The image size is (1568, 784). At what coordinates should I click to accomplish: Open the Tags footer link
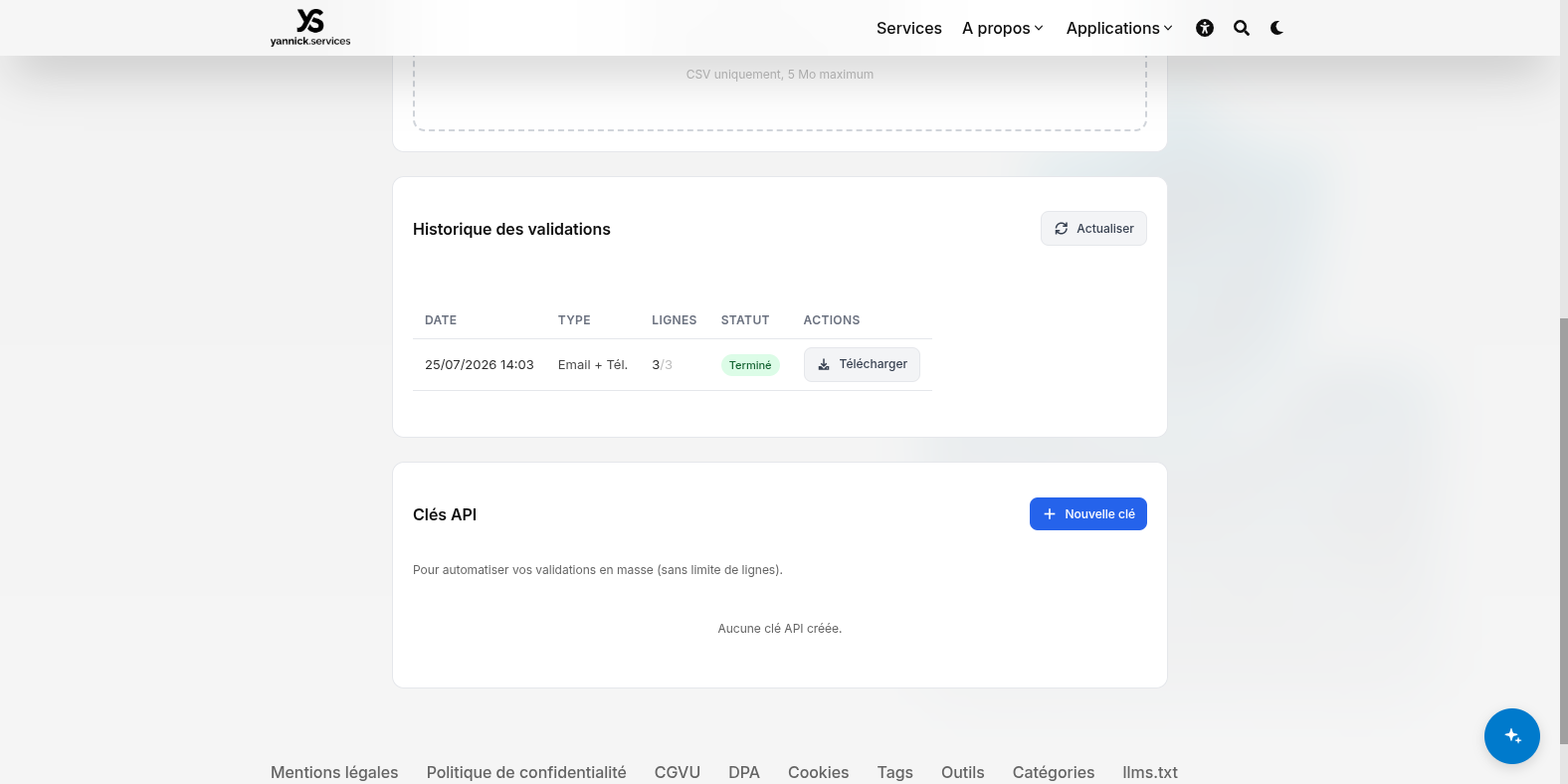coord(895,772)
